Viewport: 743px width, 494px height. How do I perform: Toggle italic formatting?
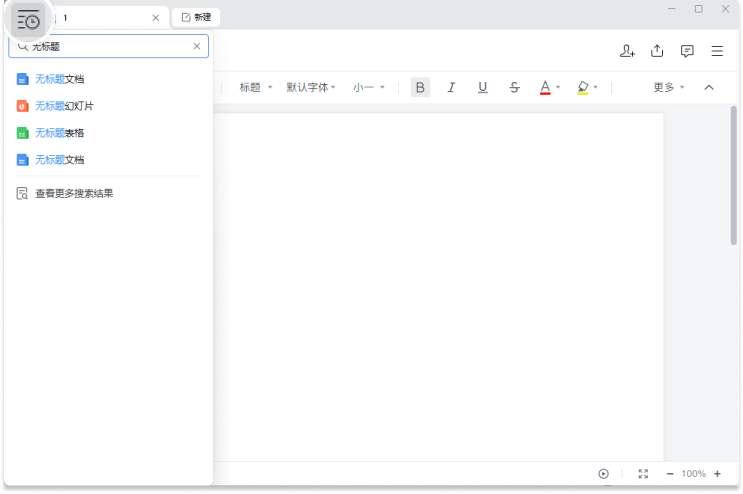click(x=451, y=87)
